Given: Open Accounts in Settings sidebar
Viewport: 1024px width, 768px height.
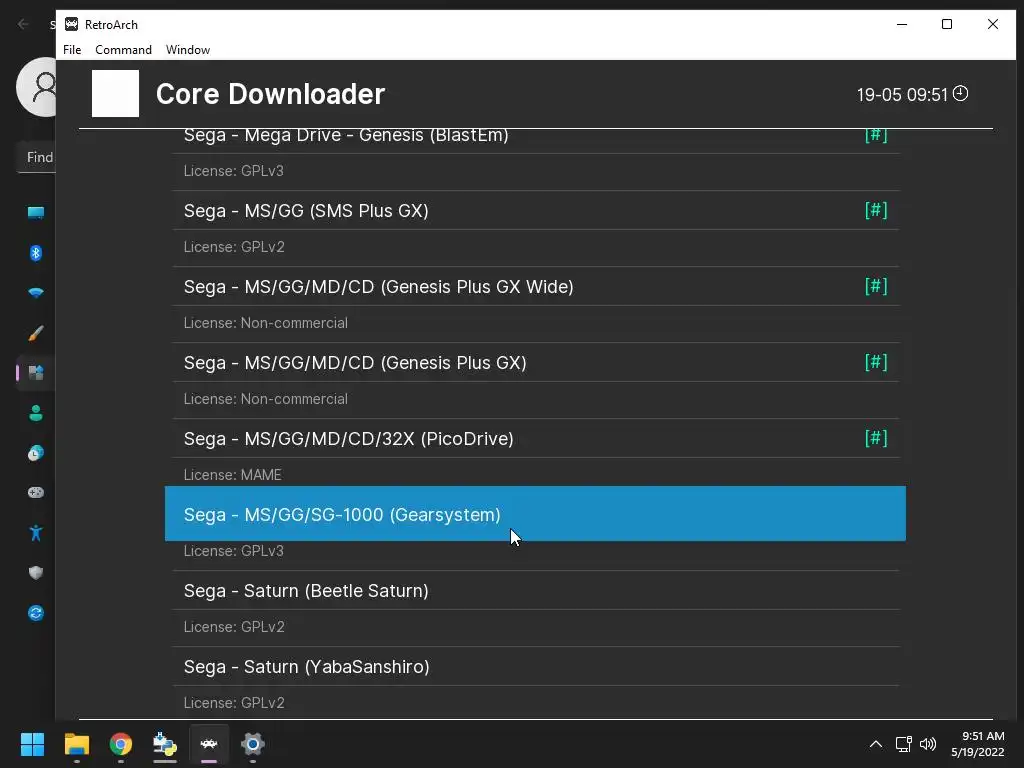Looking at the screenshot, I should click(x=36, y=413).
